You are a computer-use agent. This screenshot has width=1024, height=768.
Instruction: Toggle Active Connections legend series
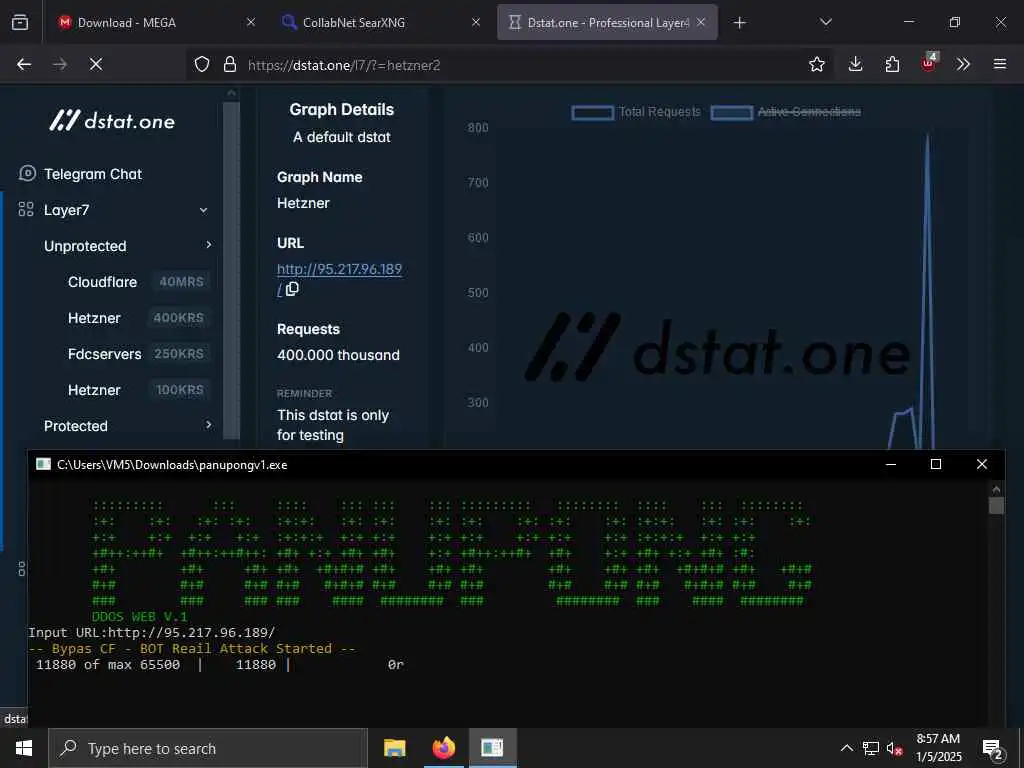point(786,112)
